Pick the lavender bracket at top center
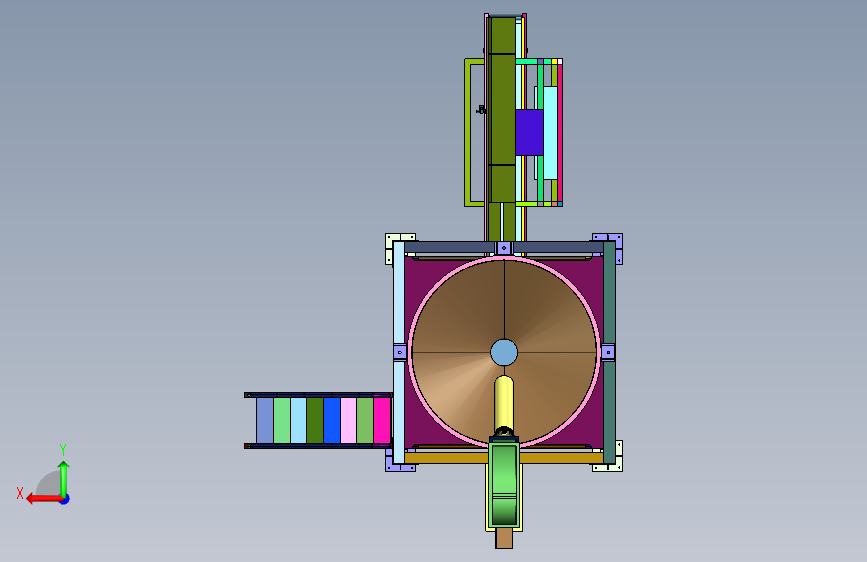The width and height of the screenshot is (867, 562). click(504, 248)
